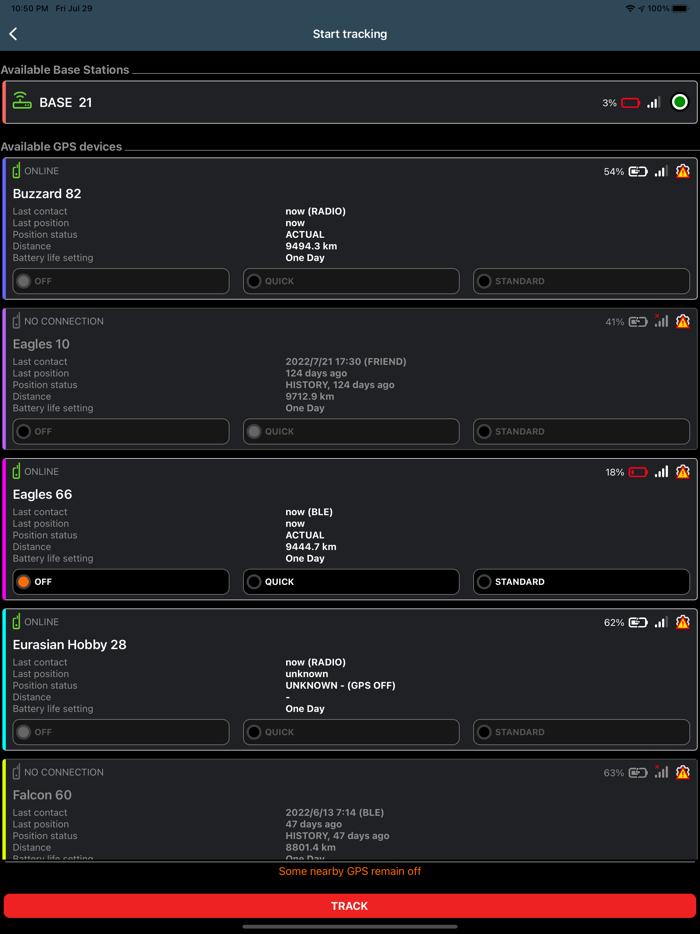
Task: Select QUICK mode for Eagles 66
Action: click(x=351, y=582)
